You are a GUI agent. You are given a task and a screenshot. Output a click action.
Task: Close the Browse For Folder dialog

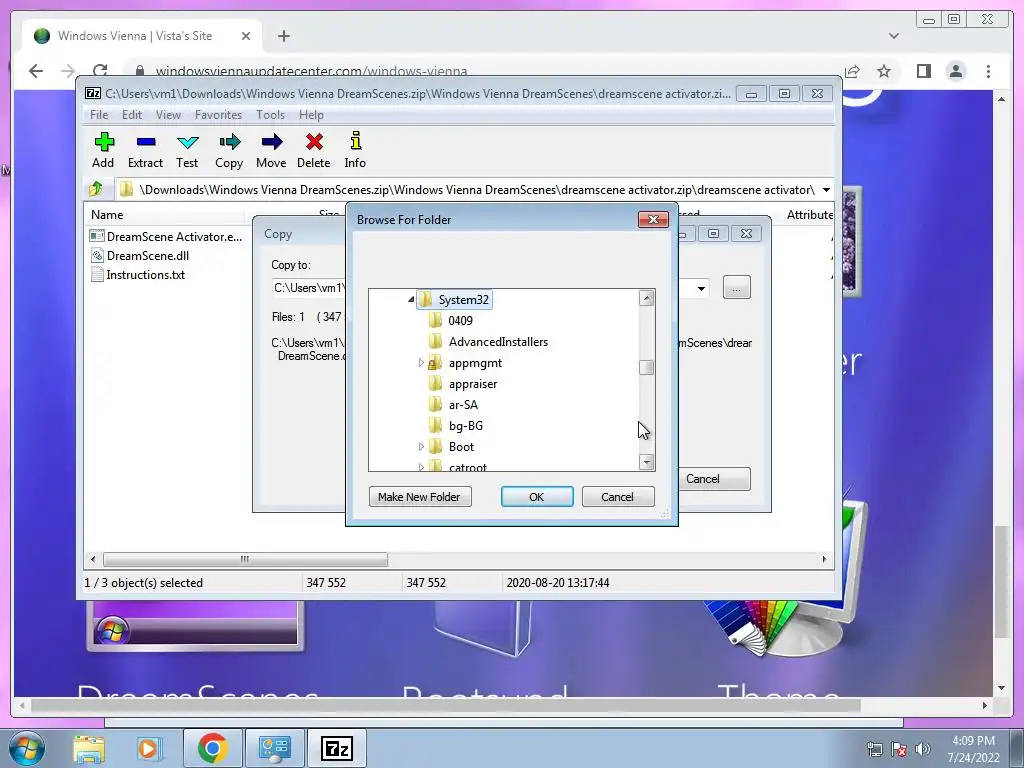pos(653,219)
